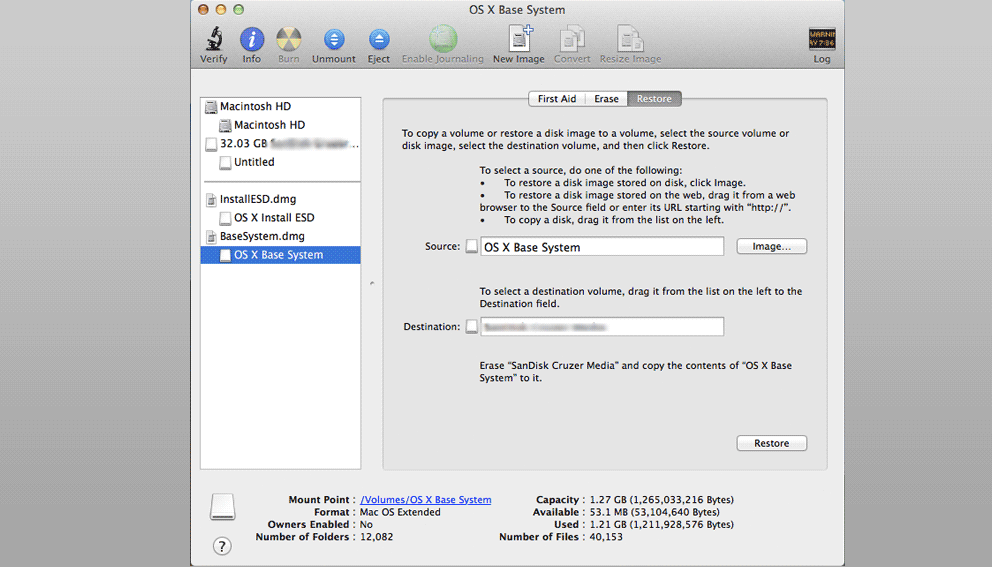
Task: Click the Capacity value 1.27 GB text
Action: click(662, 499)
